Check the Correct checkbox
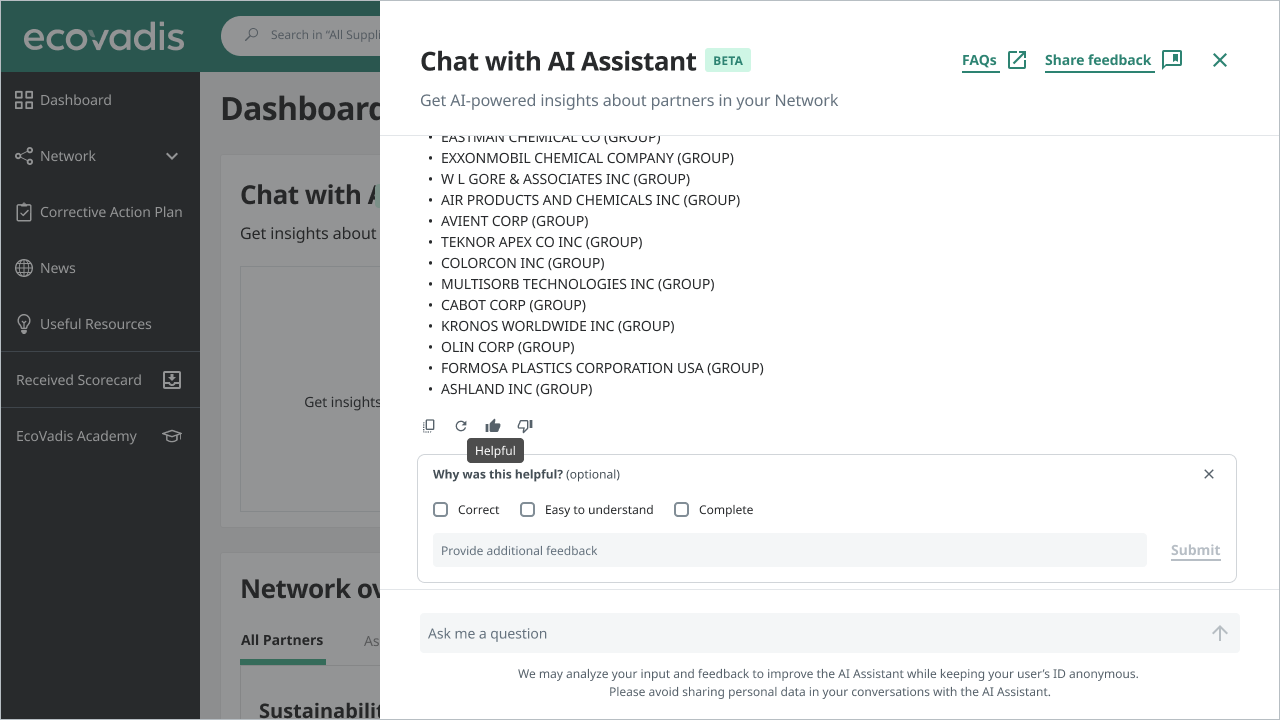The image size is (1280, 720). [x=441, y=510]
